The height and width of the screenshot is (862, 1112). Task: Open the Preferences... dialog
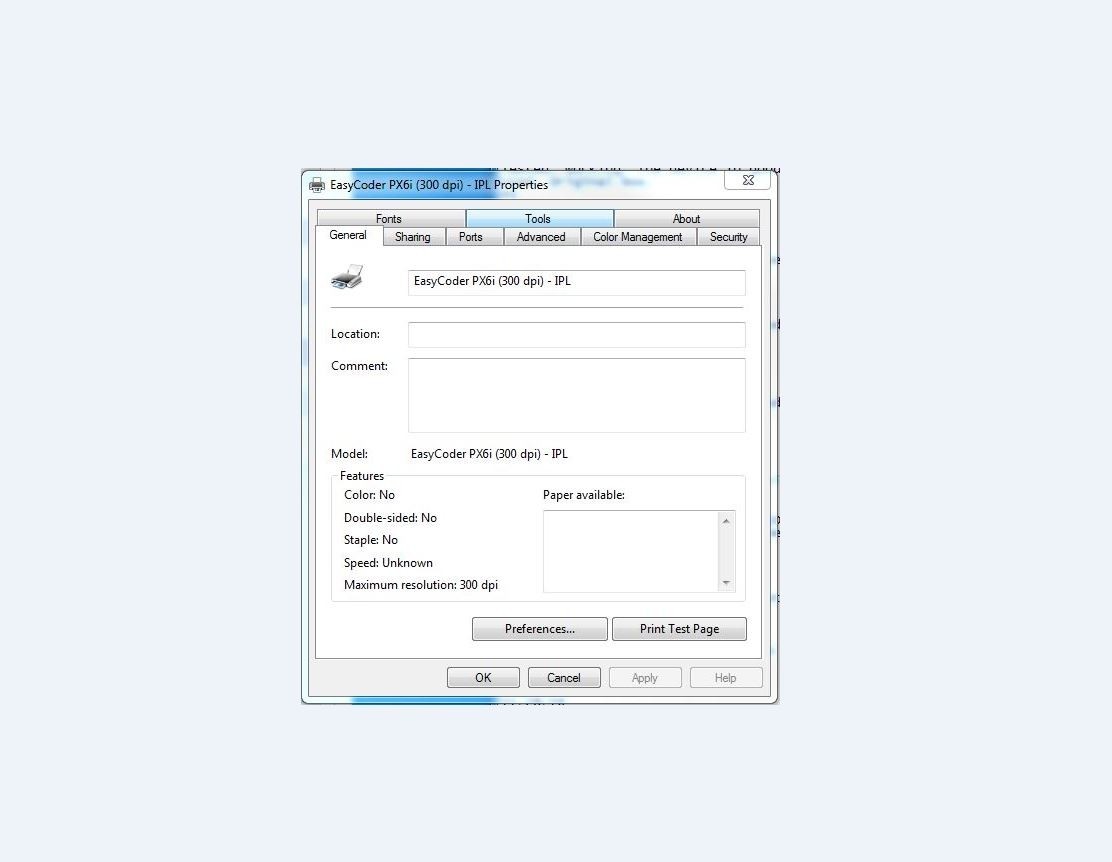pyautogui.click(x=540, y=629)
